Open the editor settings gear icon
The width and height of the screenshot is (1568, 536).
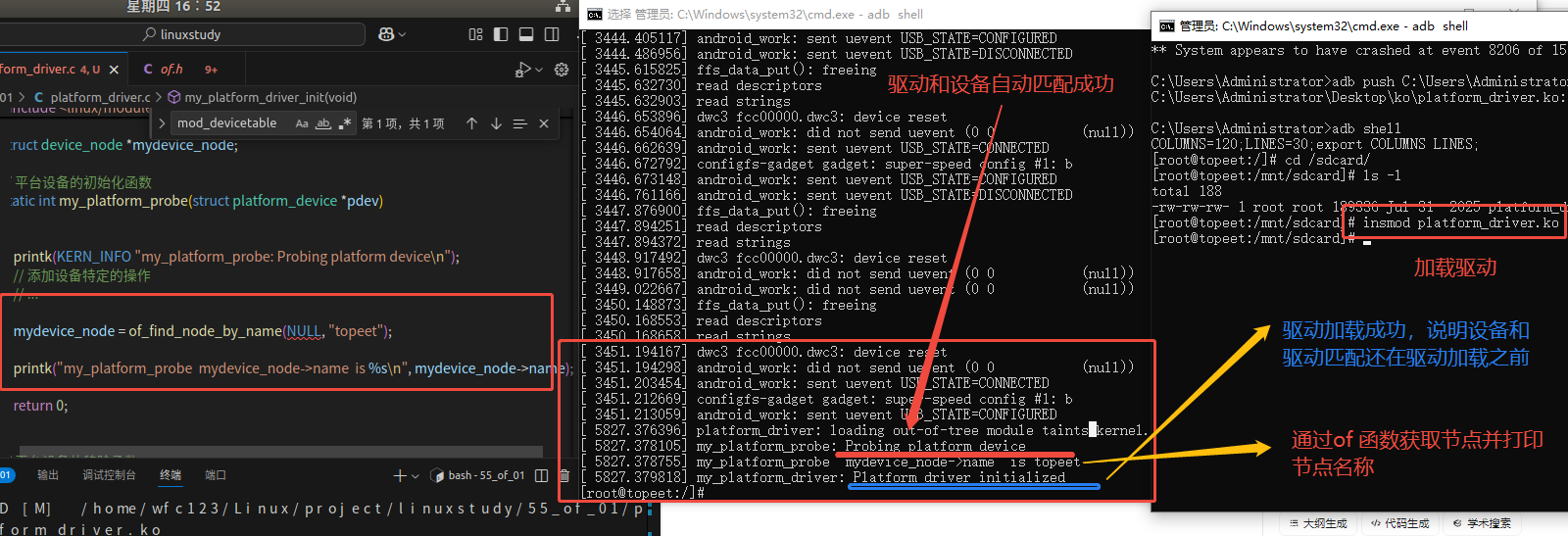click(x=562, y=70)
